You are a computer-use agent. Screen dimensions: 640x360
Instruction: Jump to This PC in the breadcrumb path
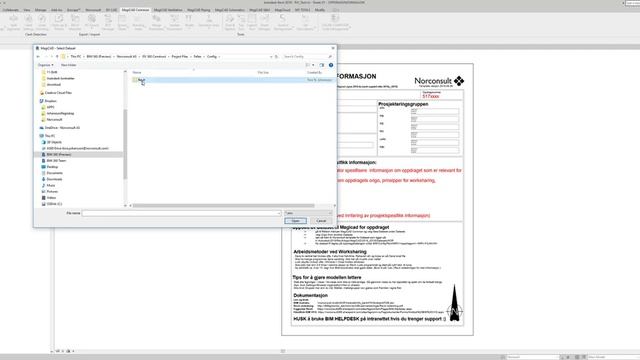point(76,56)
